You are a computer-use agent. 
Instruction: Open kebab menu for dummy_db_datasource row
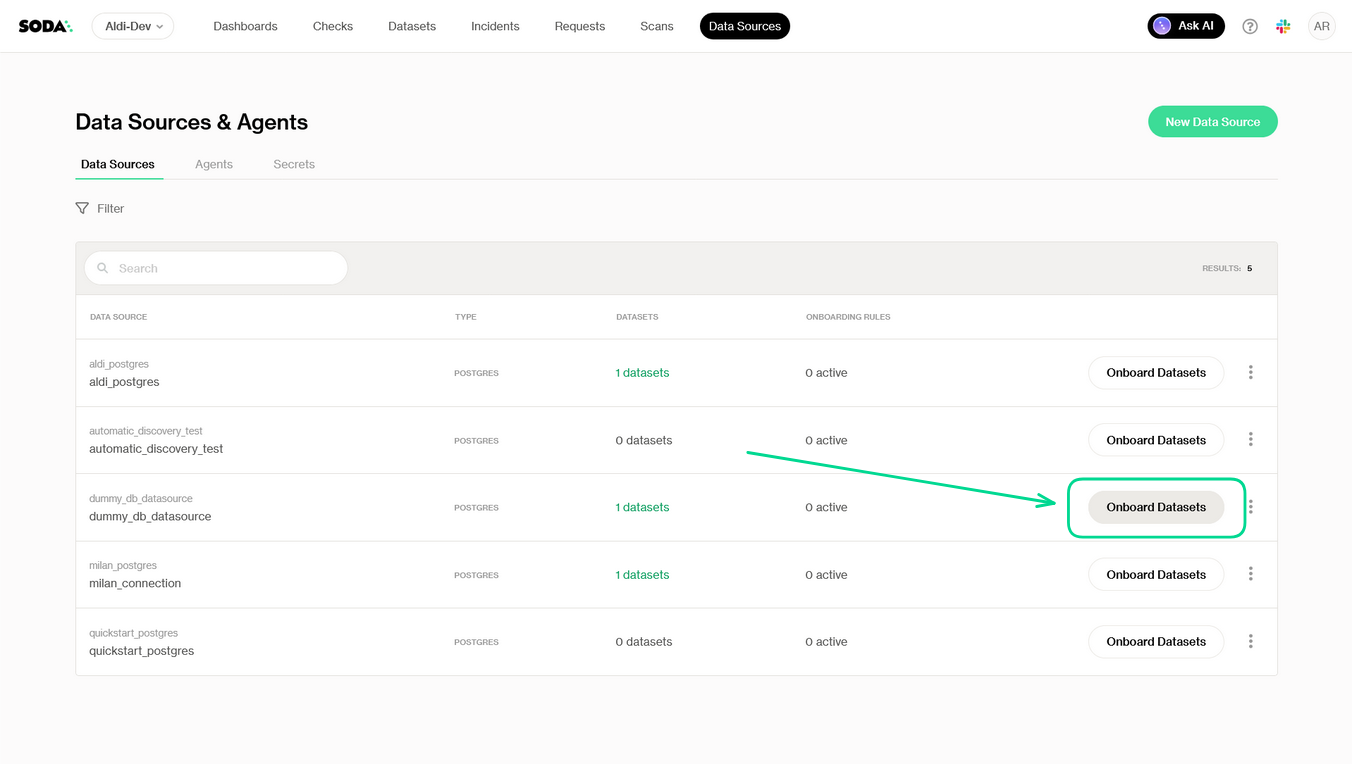click(1251, 507)
